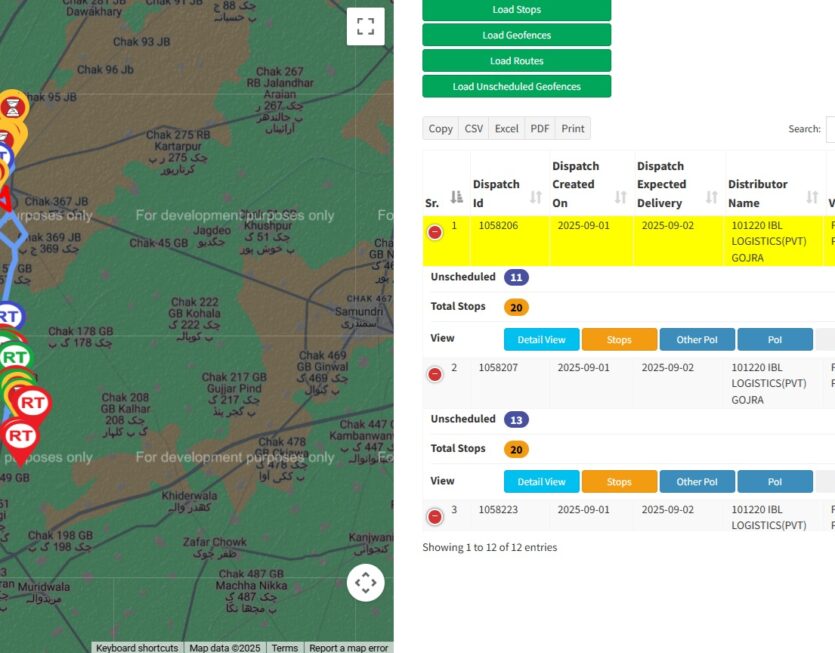Click the lowest red RT map pin
This screenshot has height=653, width=835.
coord(19,437)
